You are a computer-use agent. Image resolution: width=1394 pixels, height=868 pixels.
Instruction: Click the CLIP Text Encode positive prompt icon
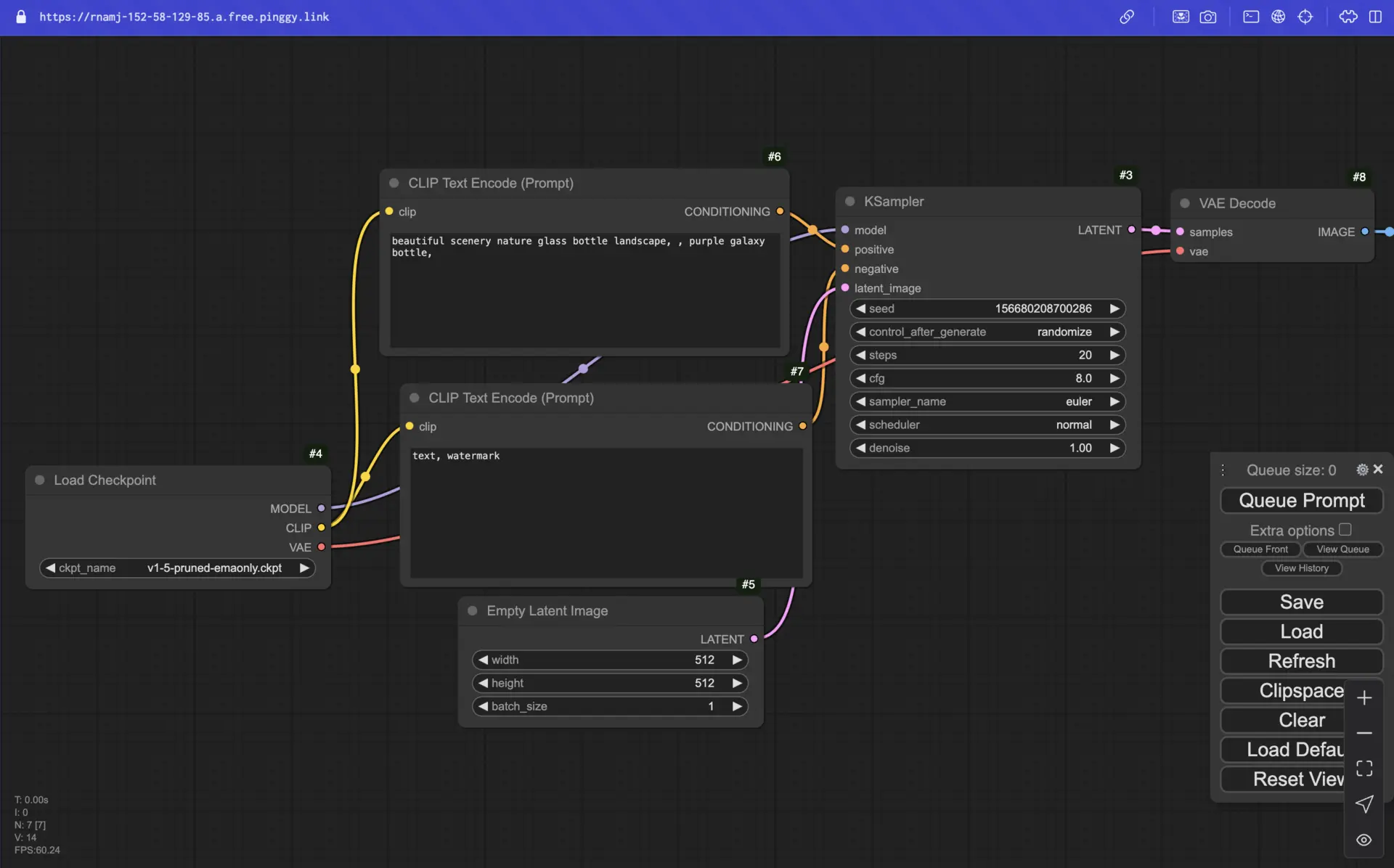394,182
